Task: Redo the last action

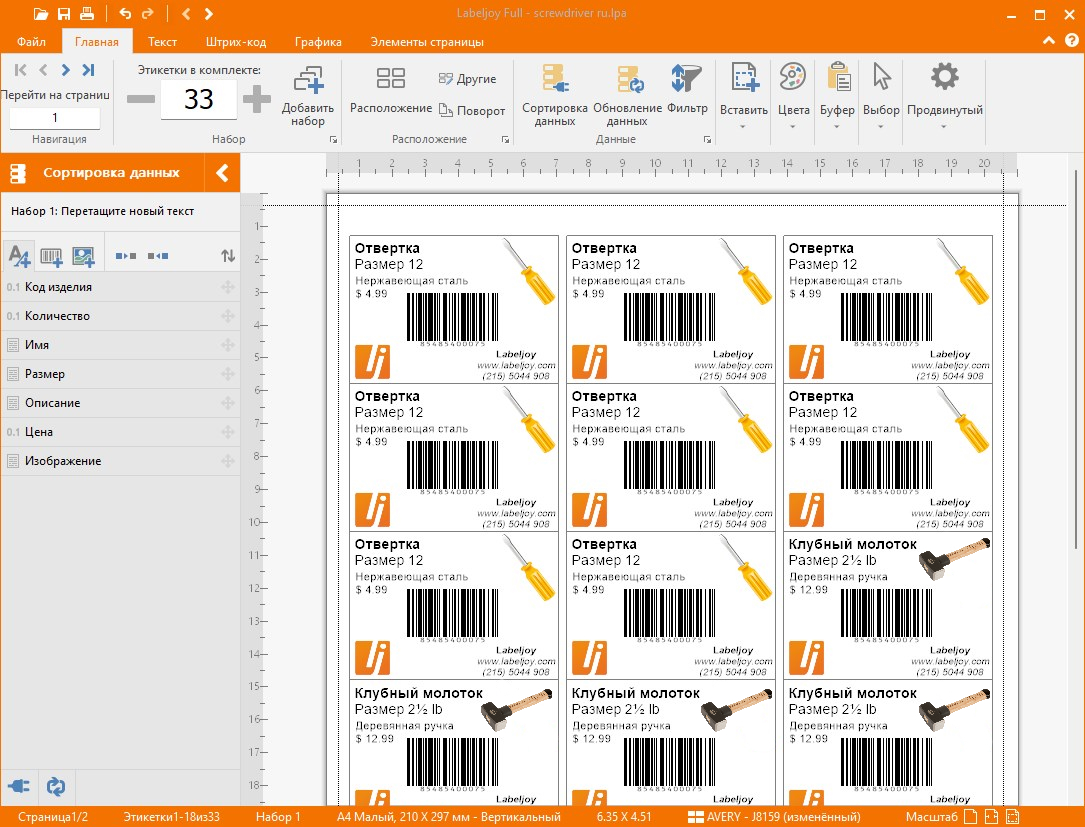Action: 147,13
